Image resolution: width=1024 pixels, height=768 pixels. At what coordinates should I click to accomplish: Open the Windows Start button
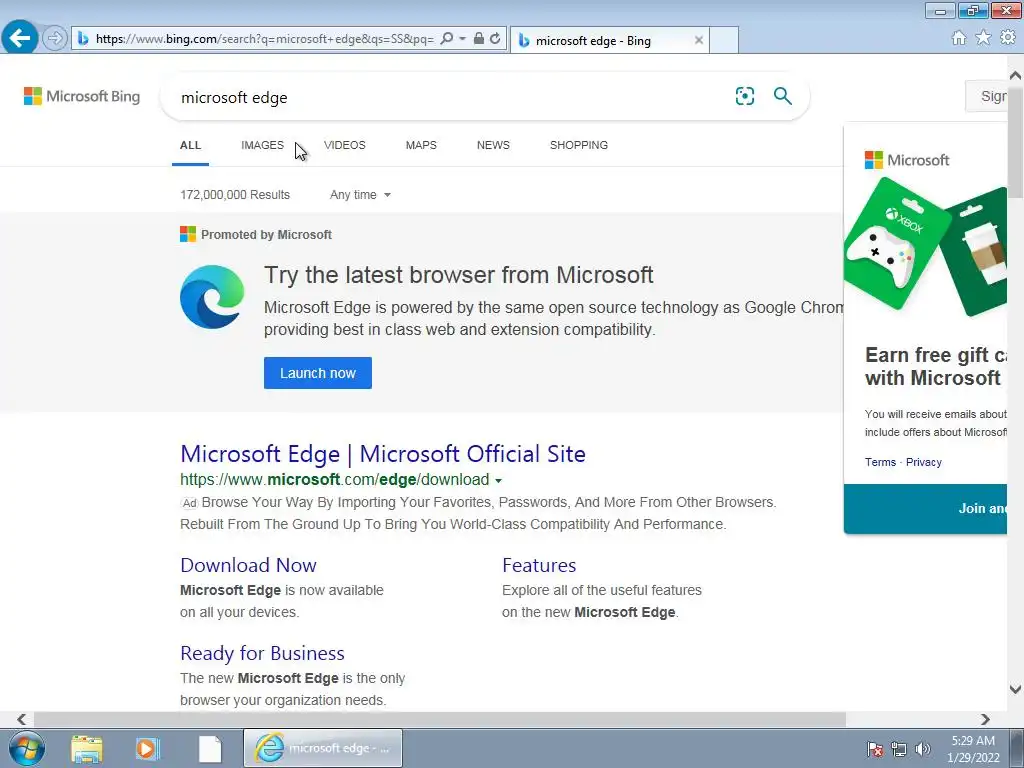click(27, 748)
